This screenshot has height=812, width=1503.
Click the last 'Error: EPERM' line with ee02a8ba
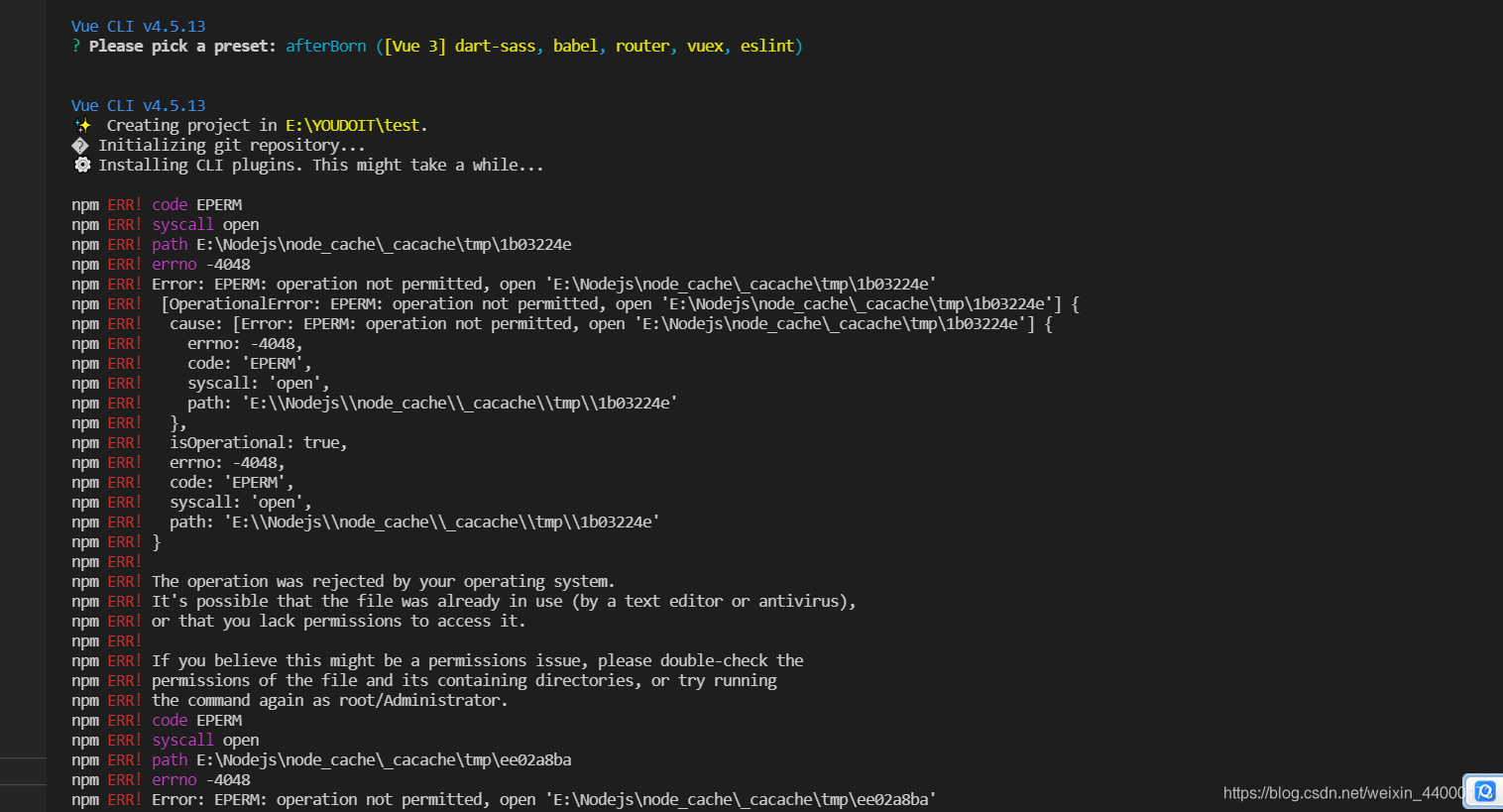[x=504, y=799]
